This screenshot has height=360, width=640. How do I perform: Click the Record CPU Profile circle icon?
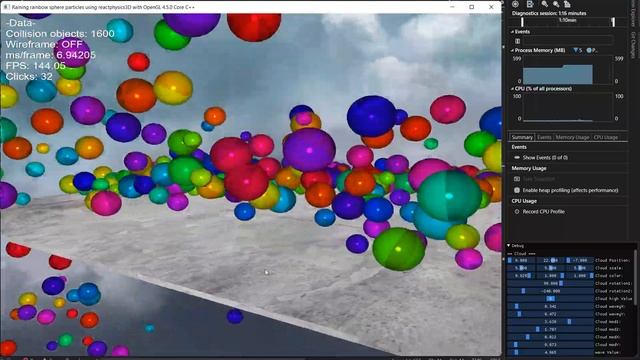tap(517, 211)
